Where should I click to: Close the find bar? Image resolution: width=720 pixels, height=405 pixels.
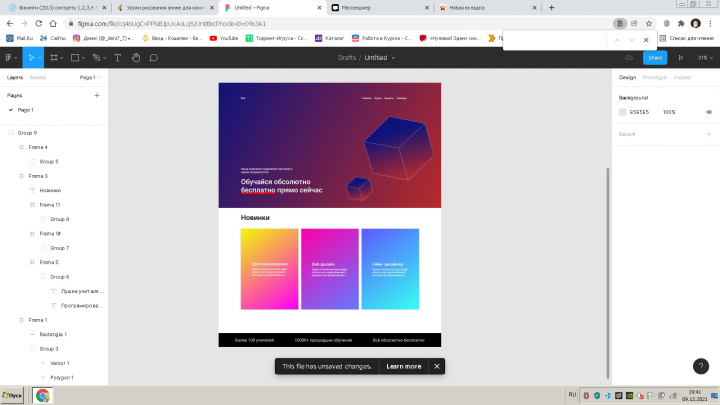click(x=646, y=40)
